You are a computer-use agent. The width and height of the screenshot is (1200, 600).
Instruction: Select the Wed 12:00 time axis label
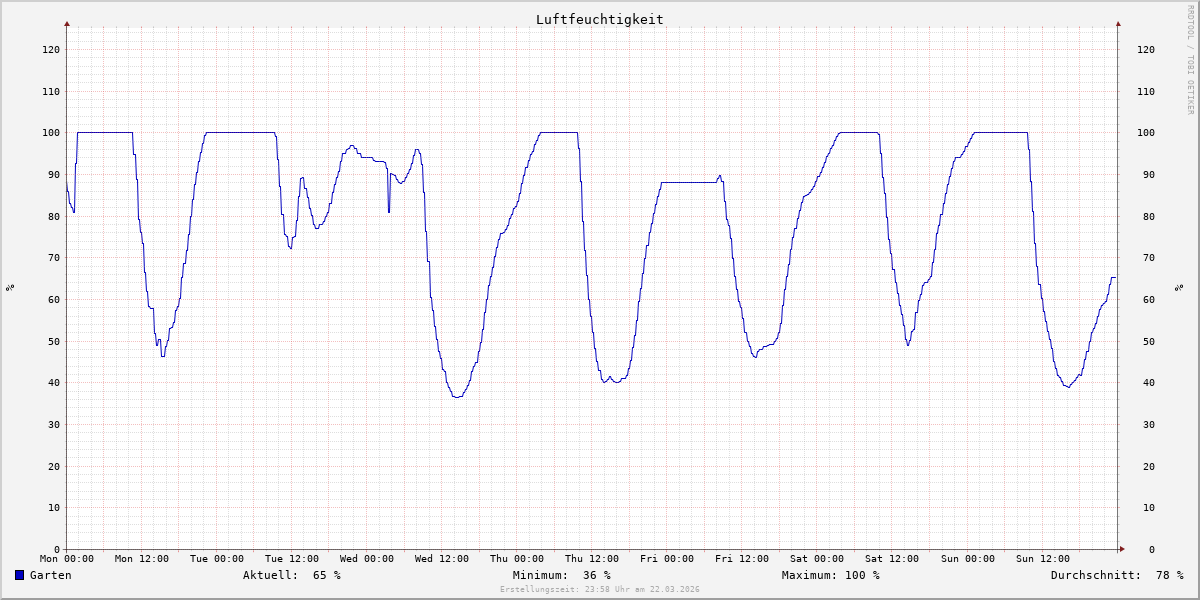tap(442, 559)
